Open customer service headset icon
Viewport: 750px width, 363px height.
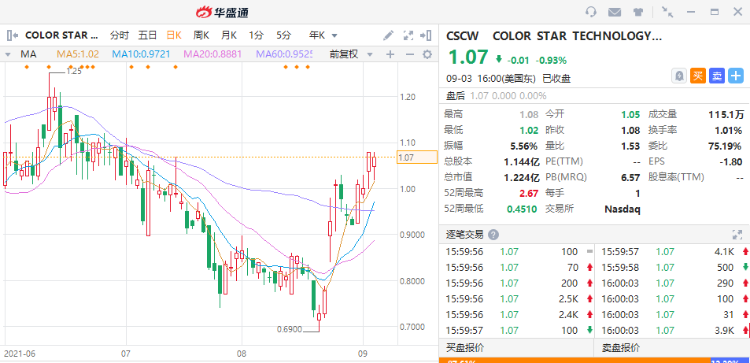click(591, 12)
